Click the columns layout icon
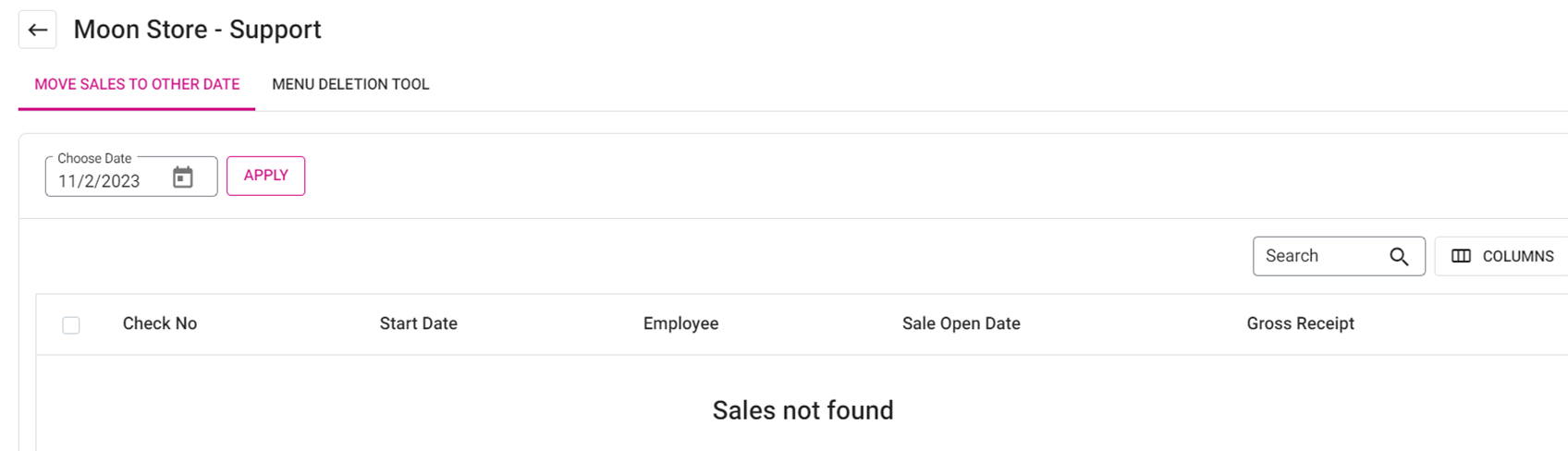This screenshot has width=1568, height=451. point(1461,256)
